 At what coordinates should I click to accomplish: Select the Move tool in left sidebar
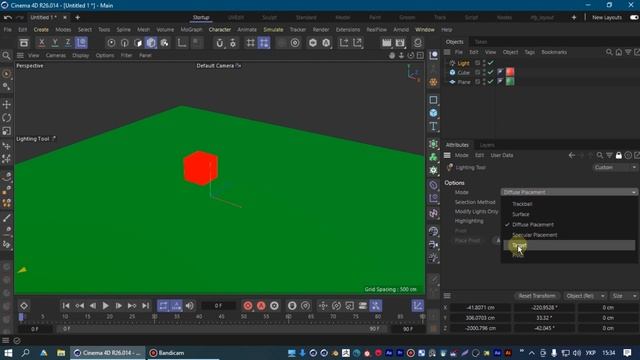7,104
